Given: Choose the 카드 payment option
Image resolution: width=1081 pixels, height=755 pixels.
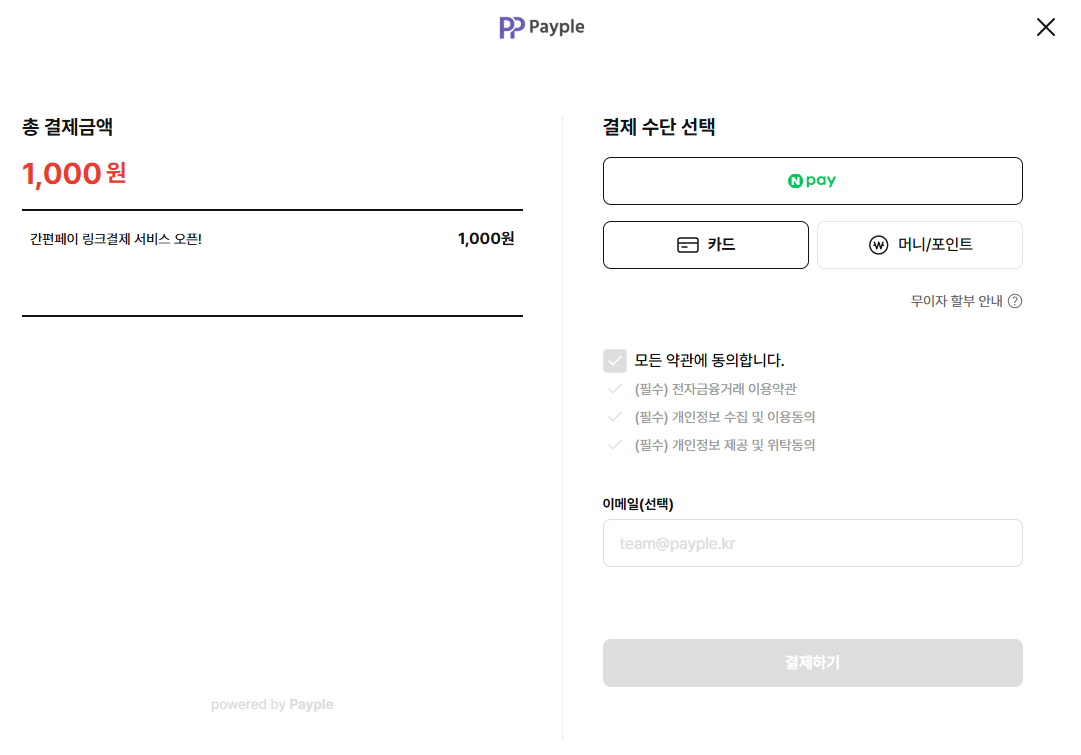Looking at the screenshot, I should coord(705,244).
